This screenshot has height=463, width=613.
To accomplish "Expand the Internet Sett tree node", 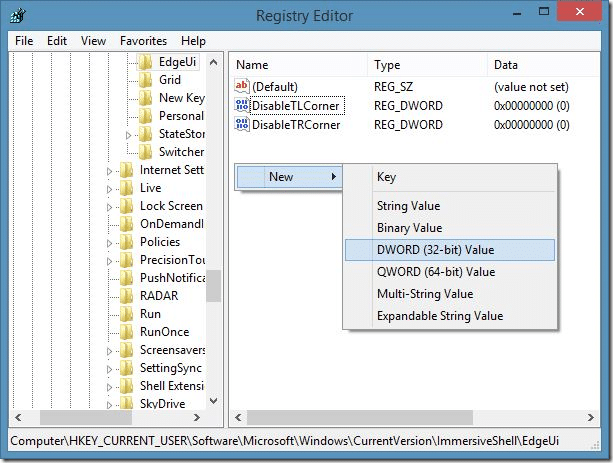I will point(109,171).
